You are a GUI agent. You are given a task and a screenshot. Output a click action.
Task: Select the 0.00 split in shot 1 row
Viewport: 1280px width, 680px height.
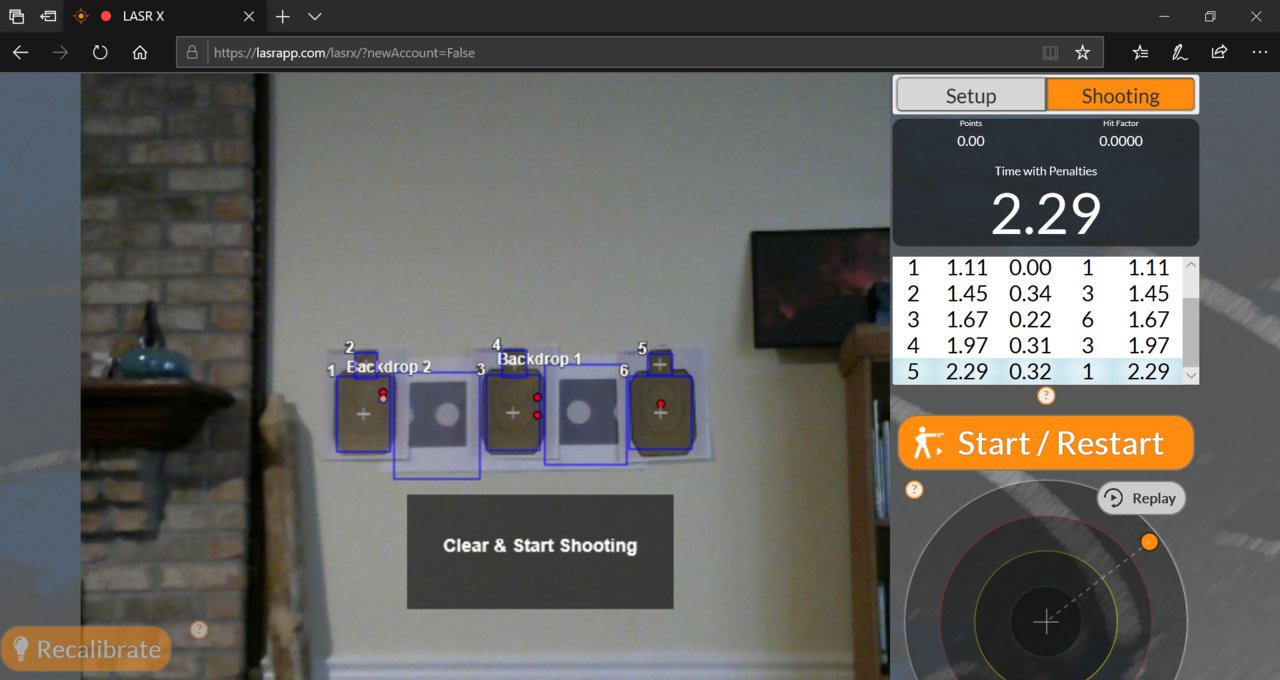[1030, 267]
